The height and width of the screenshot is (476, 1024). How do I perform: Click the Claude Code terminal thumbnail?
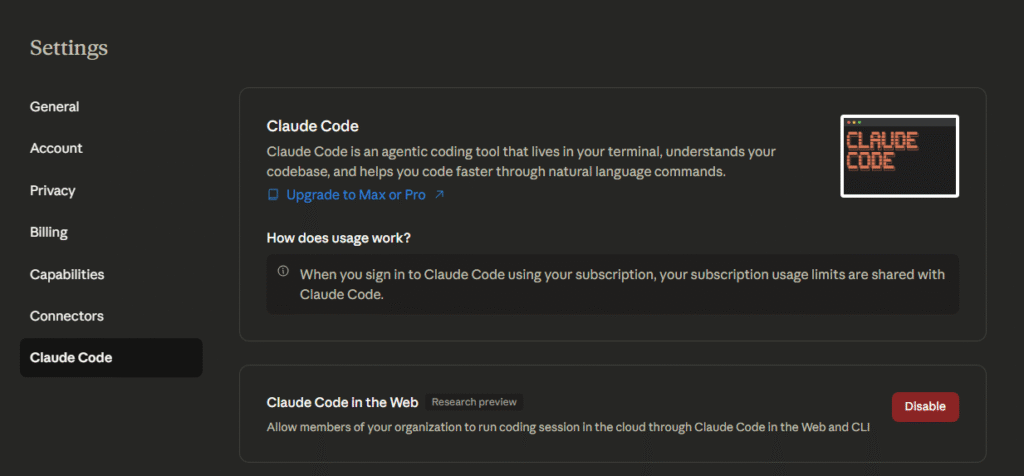click(x=899, y=156)
